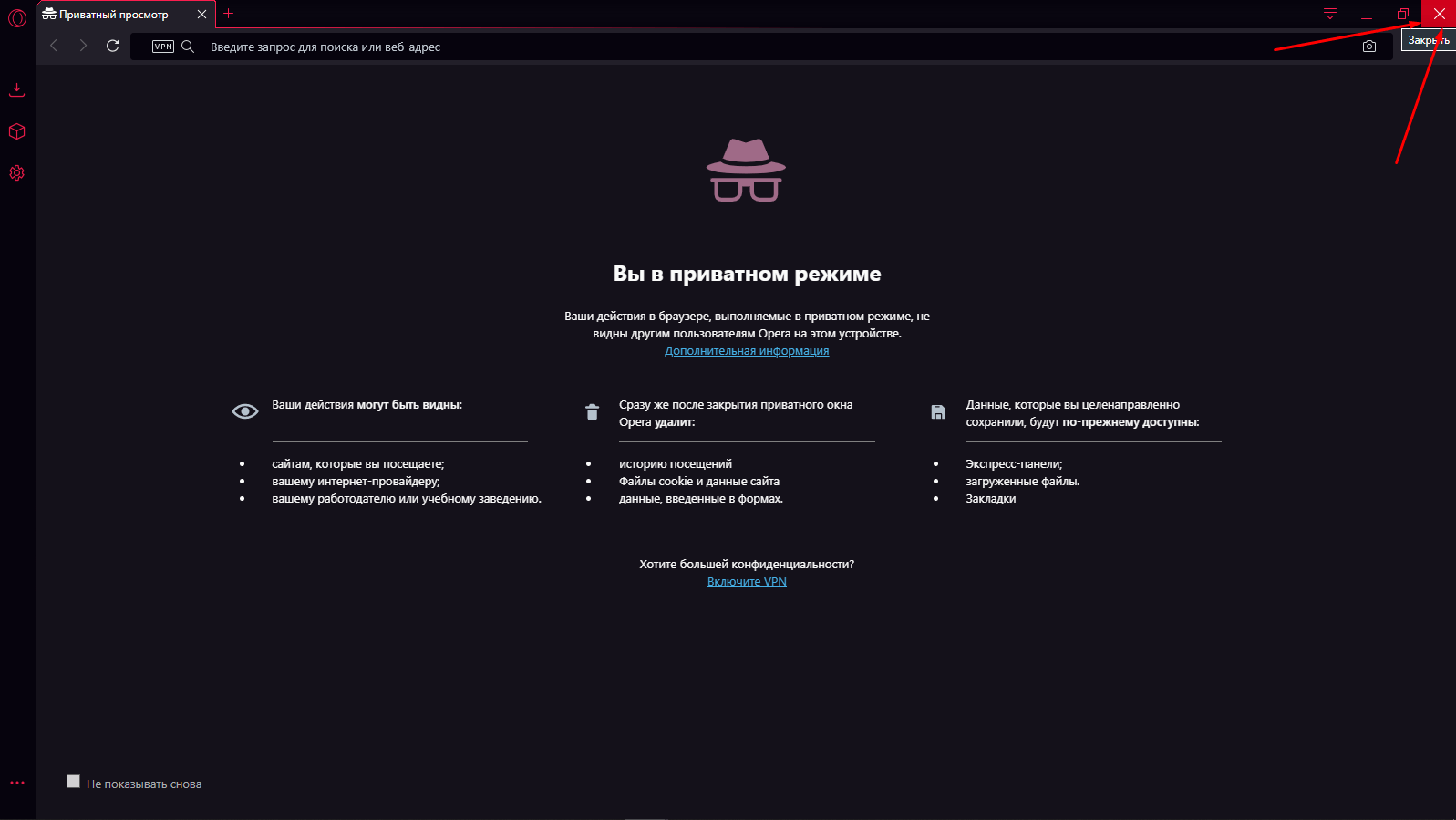Close the Приватный просмотр tab
Image resolution: width=1456 pixels, height=820 pixels.
tap(201, 15)
